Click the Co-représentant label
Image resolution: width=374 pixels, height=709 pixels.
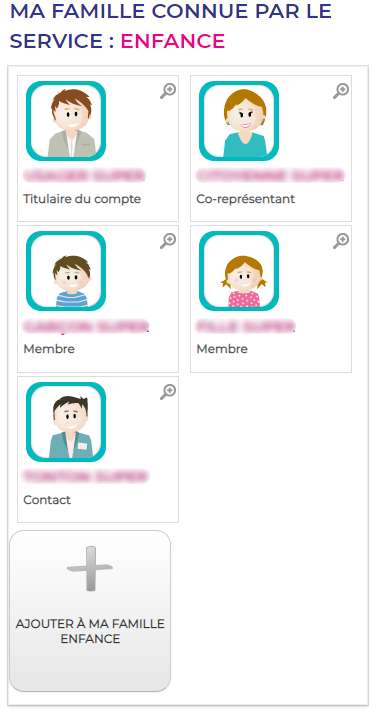[x=246, y=199]
